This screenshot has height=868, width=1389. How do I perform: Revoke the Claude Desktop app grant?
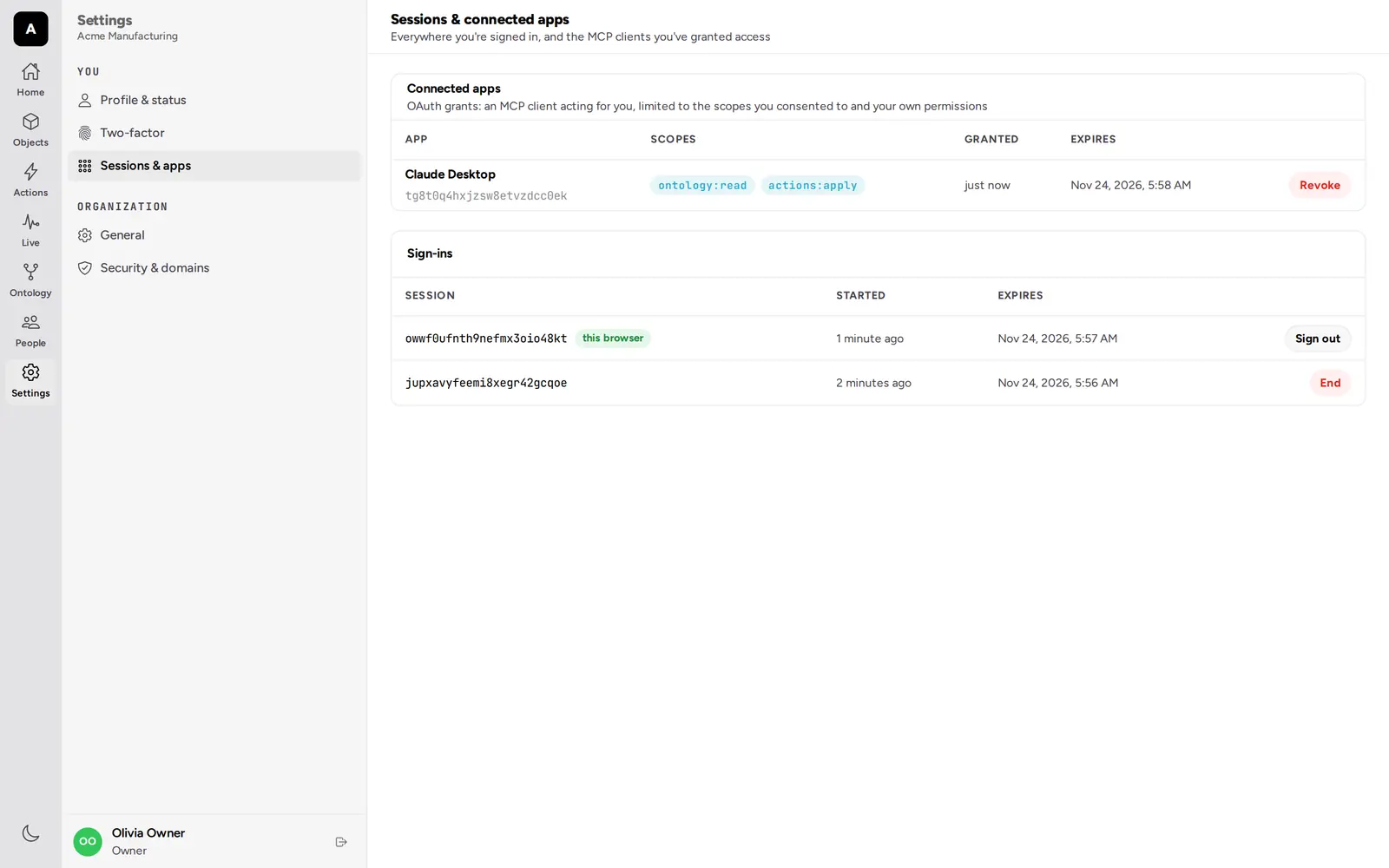click(1320, 185)
